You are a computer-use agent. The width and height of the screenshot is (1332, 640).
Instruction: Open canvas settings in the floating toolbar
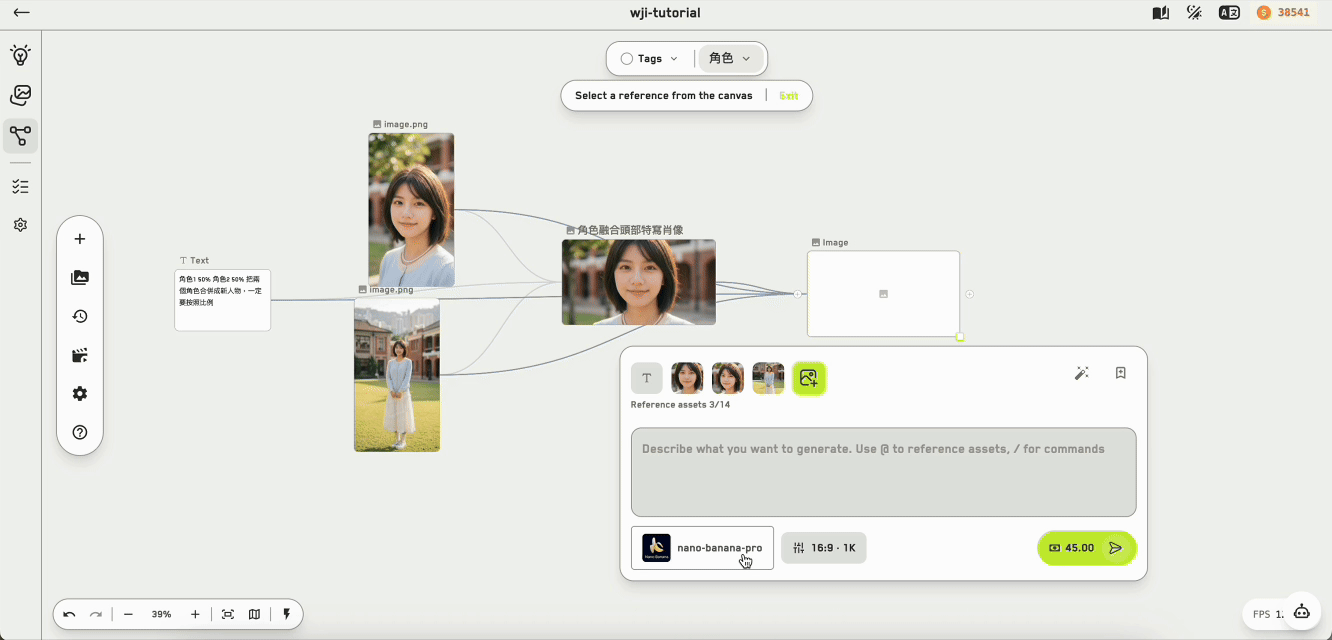click(80, 394)
